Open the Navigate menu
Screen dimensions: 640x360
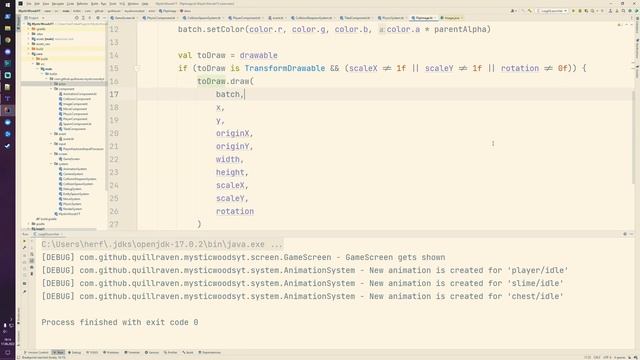pyautogui.click(x=58, y=4)
